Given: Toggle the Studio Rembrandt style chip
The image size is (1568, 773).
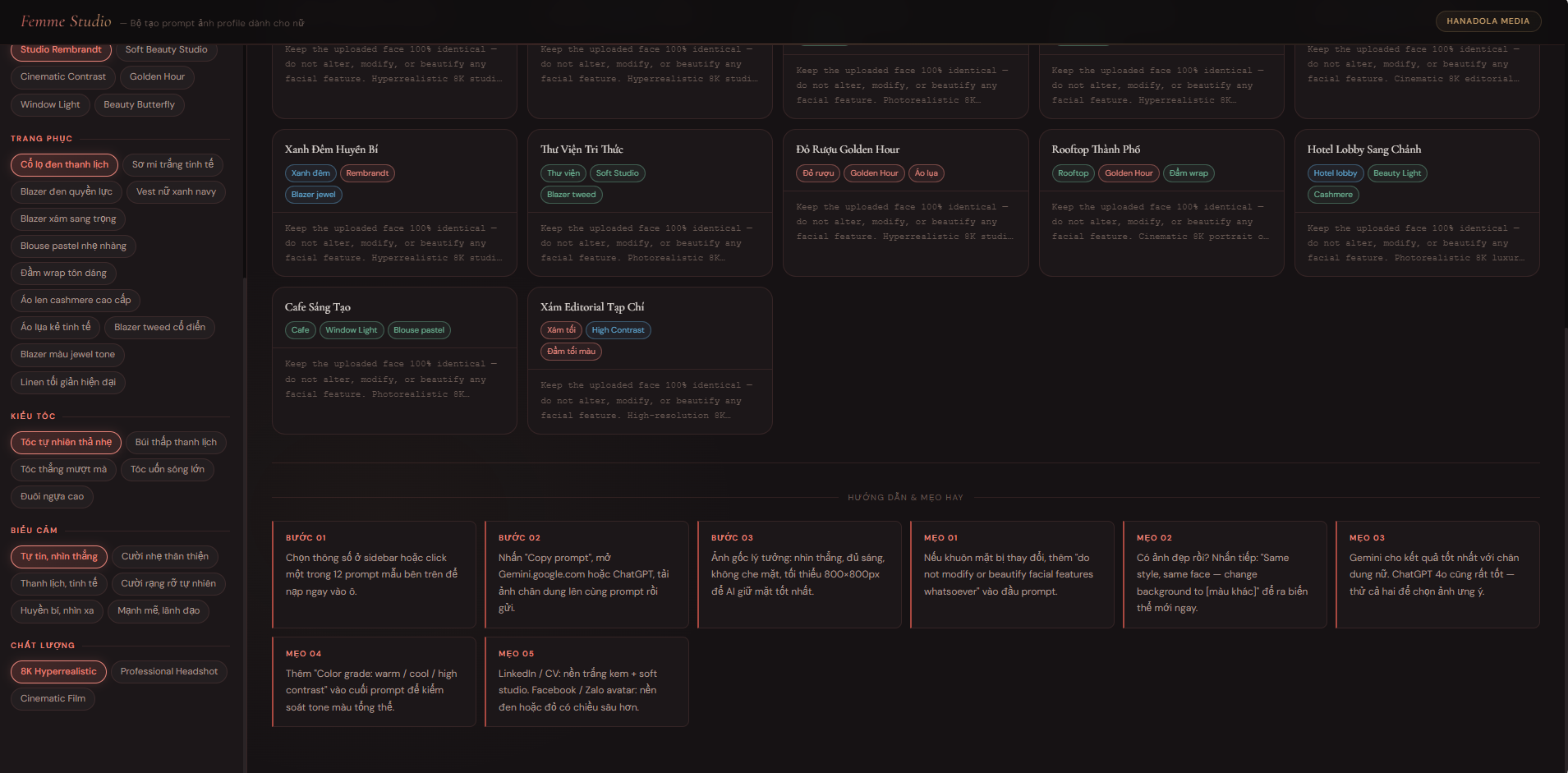Looking at the screenshot, I should [61, 50].
